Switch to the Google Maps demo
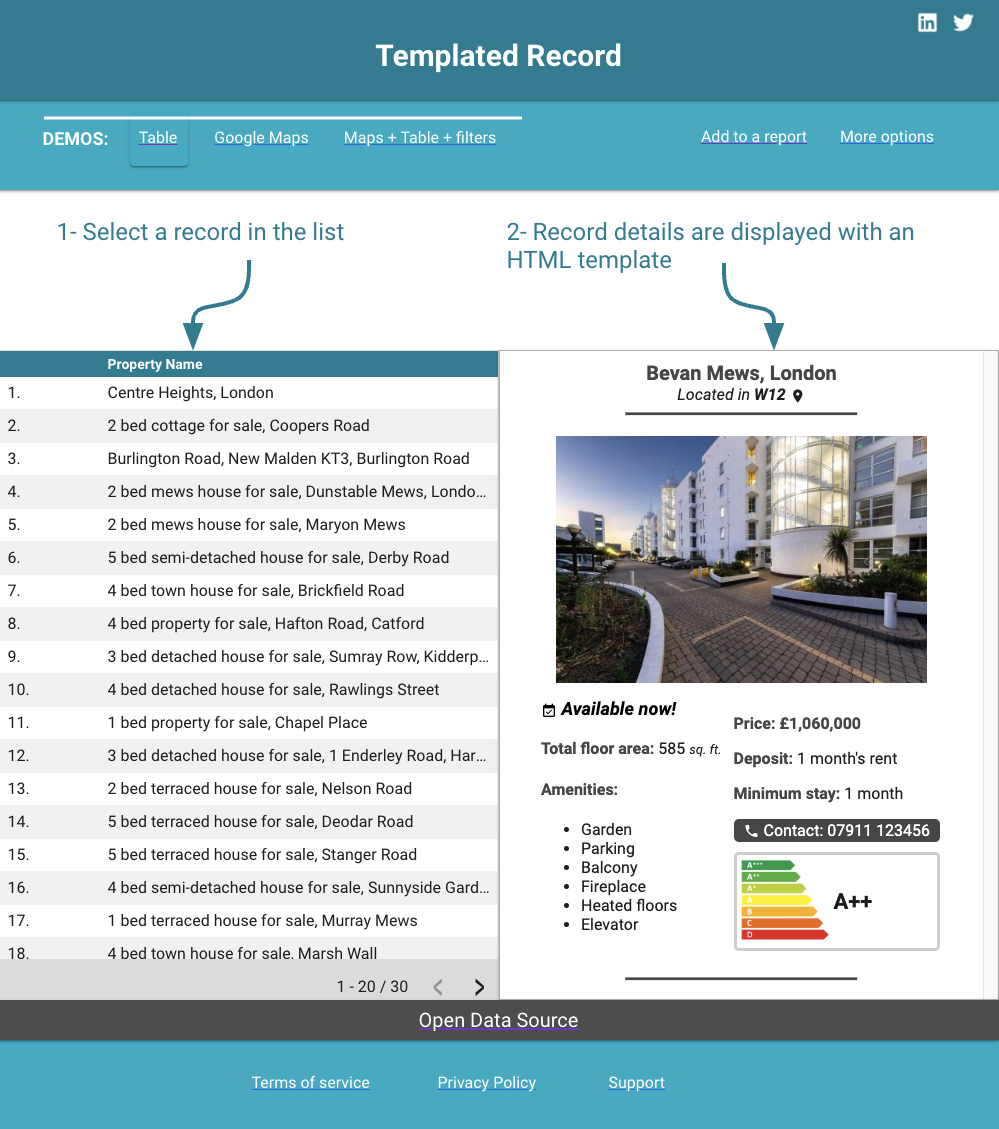 261,138
